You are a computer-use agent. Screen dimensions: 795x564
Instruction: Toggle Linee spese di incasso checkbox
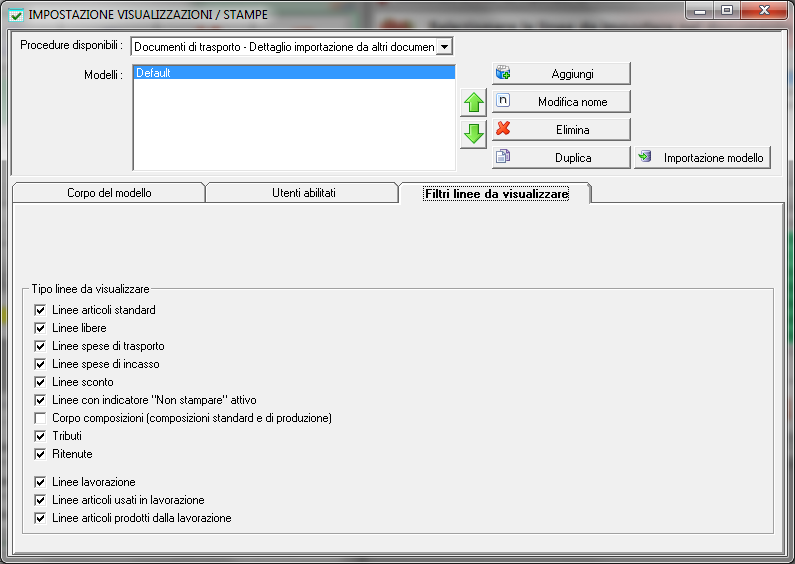40,364
